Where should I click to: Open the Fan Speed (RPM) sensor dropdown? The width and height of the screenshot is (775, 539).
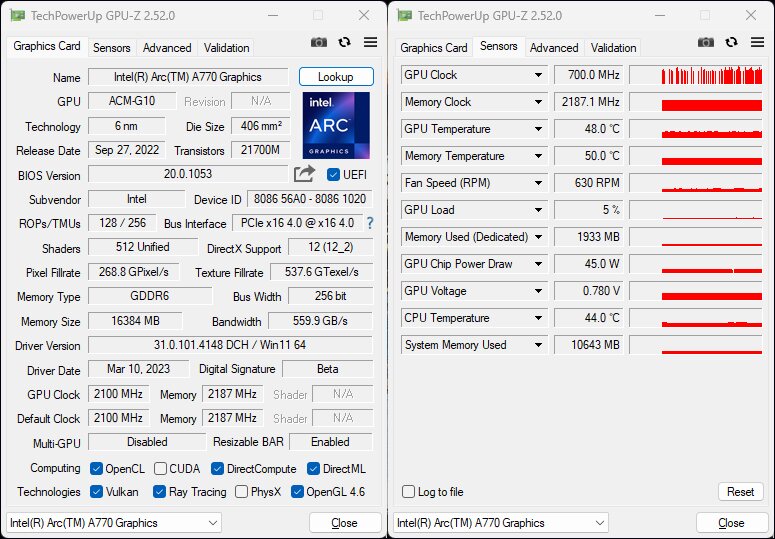click(538, 183)
